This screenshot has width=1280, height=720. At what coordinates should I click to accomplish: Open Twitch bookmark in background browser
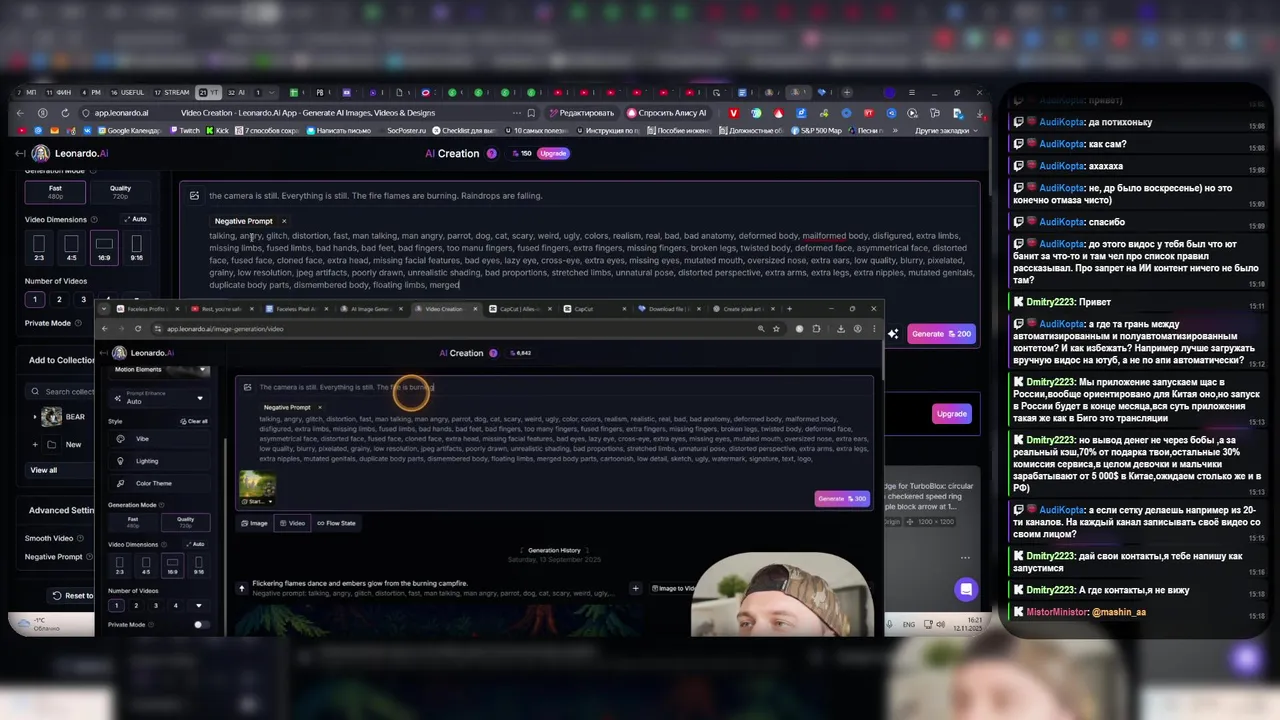[x=185, y=131]
